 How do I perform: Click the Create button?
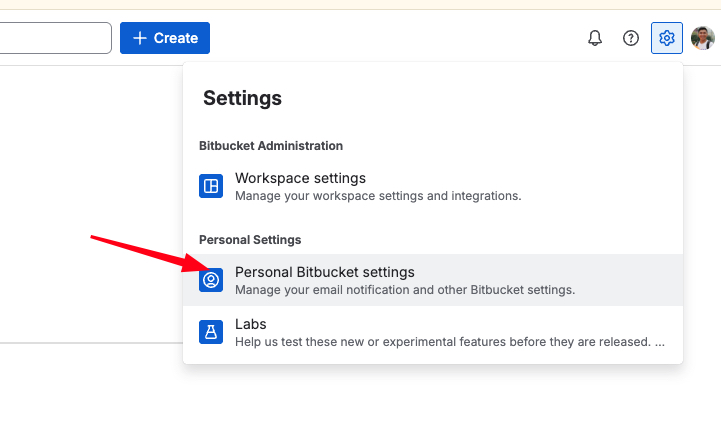point(165,38)
